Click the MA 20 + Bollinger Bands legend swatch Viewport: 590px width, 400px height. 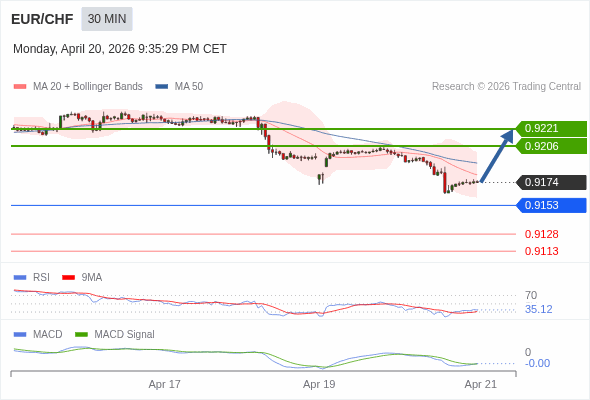(x=20, y=87)
